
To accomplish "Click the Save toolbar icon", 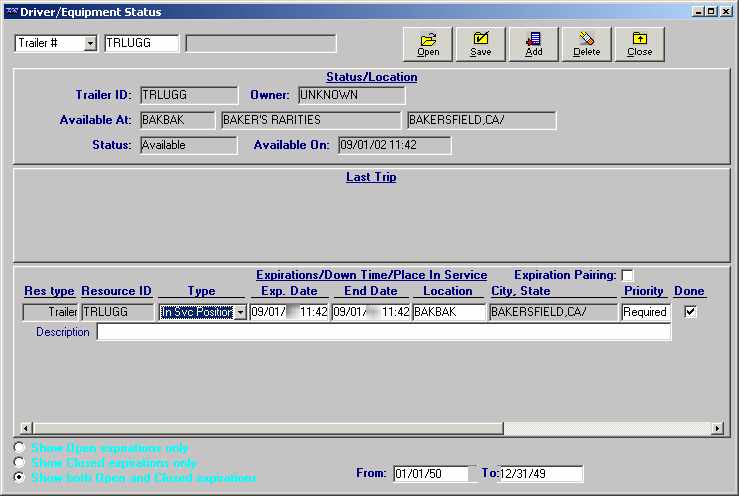I will [481, 40].
